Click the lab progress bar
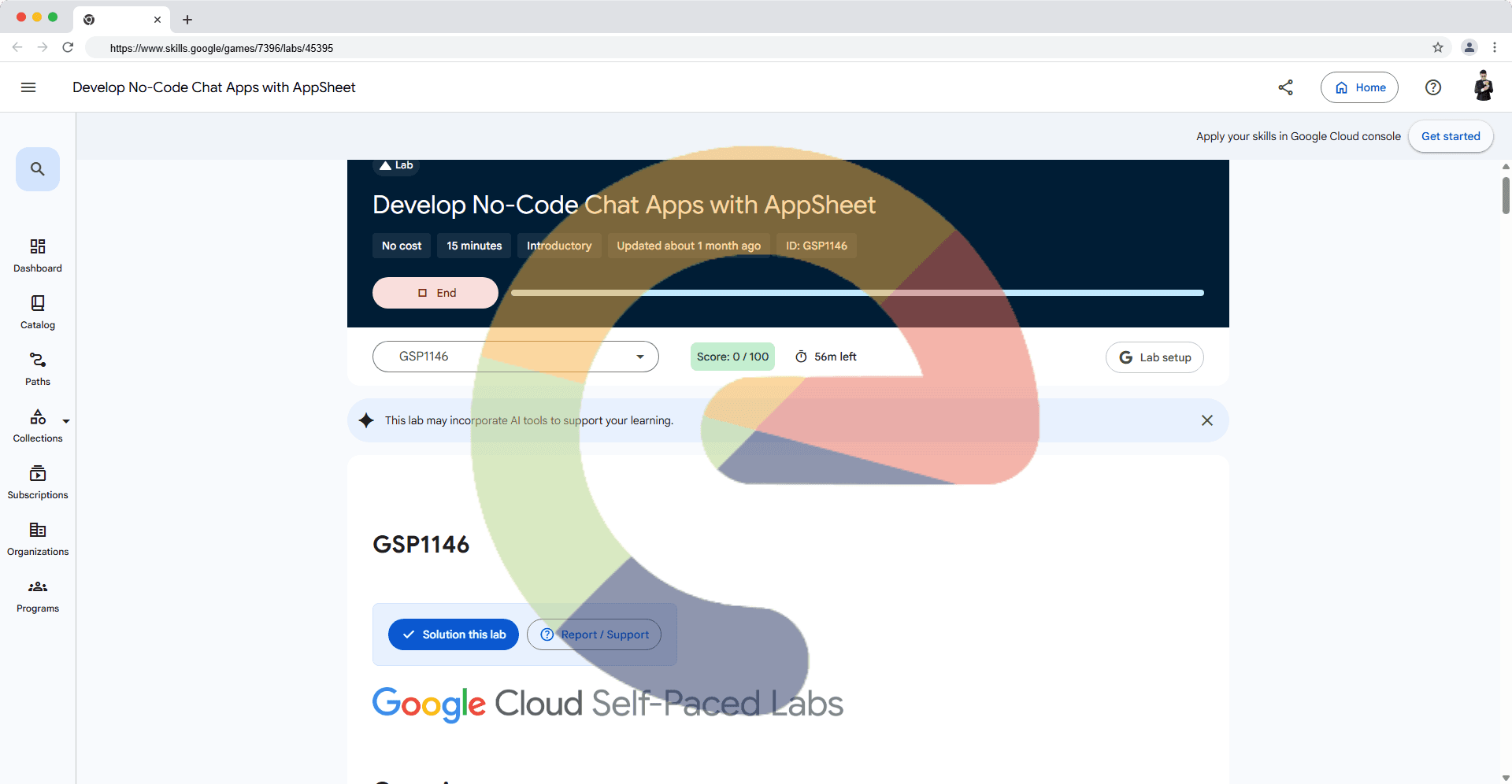Viewport: 1512px width, 784px height. coord(858,293)
